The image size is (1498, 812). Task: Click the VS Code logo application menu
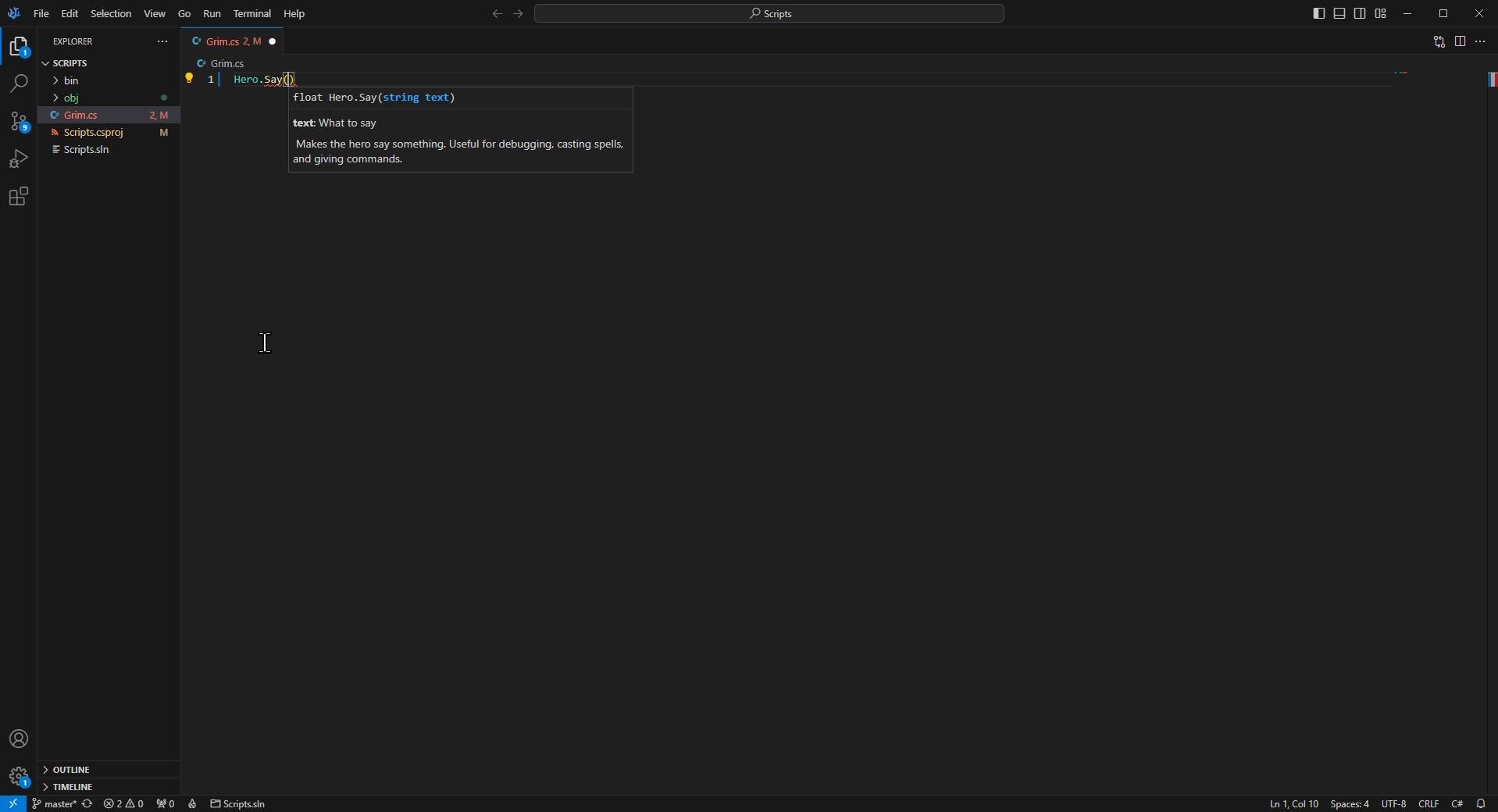coord(13,13)
